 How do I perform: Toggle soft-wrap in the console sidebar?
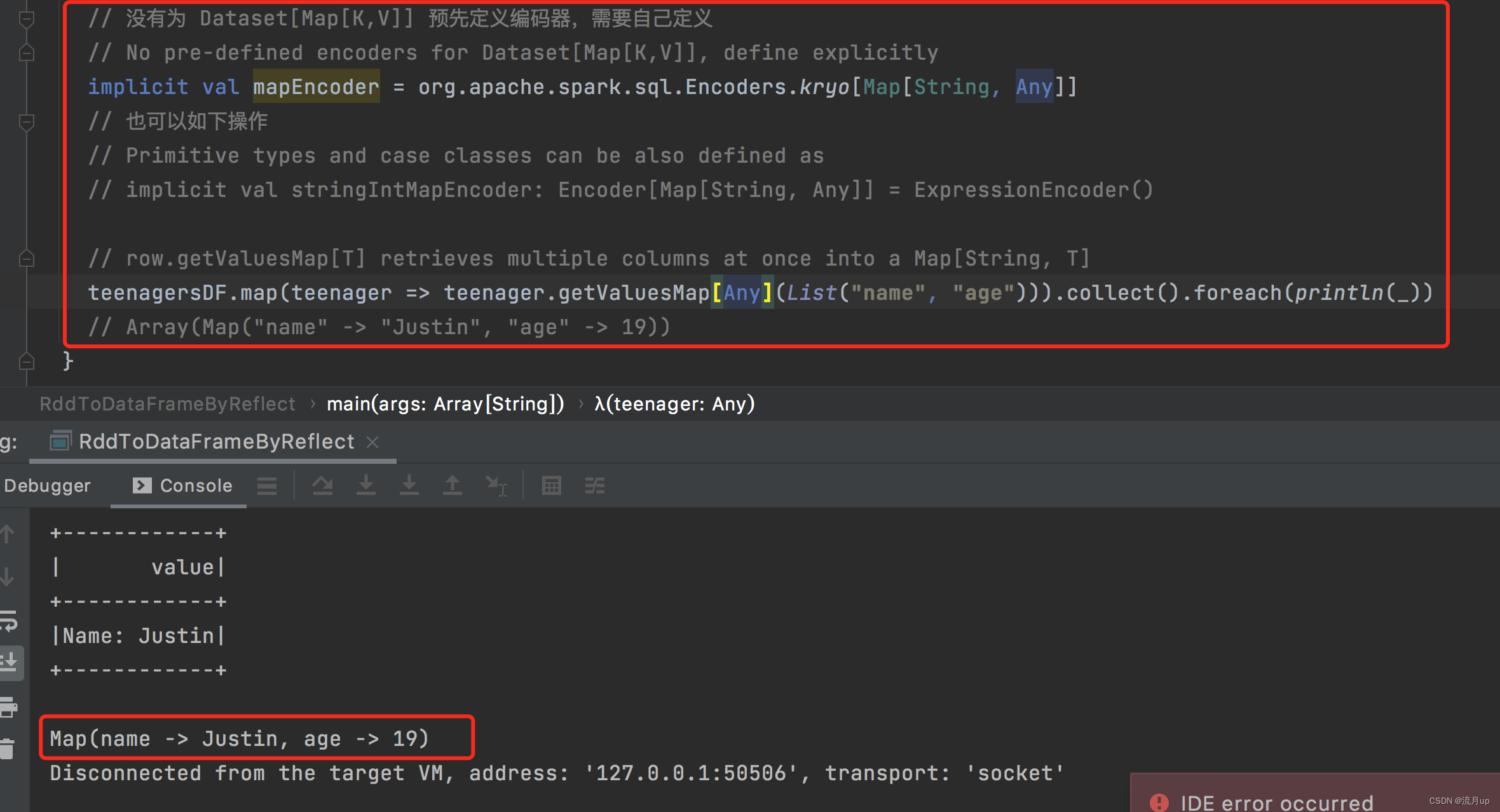tap(9, 620)
